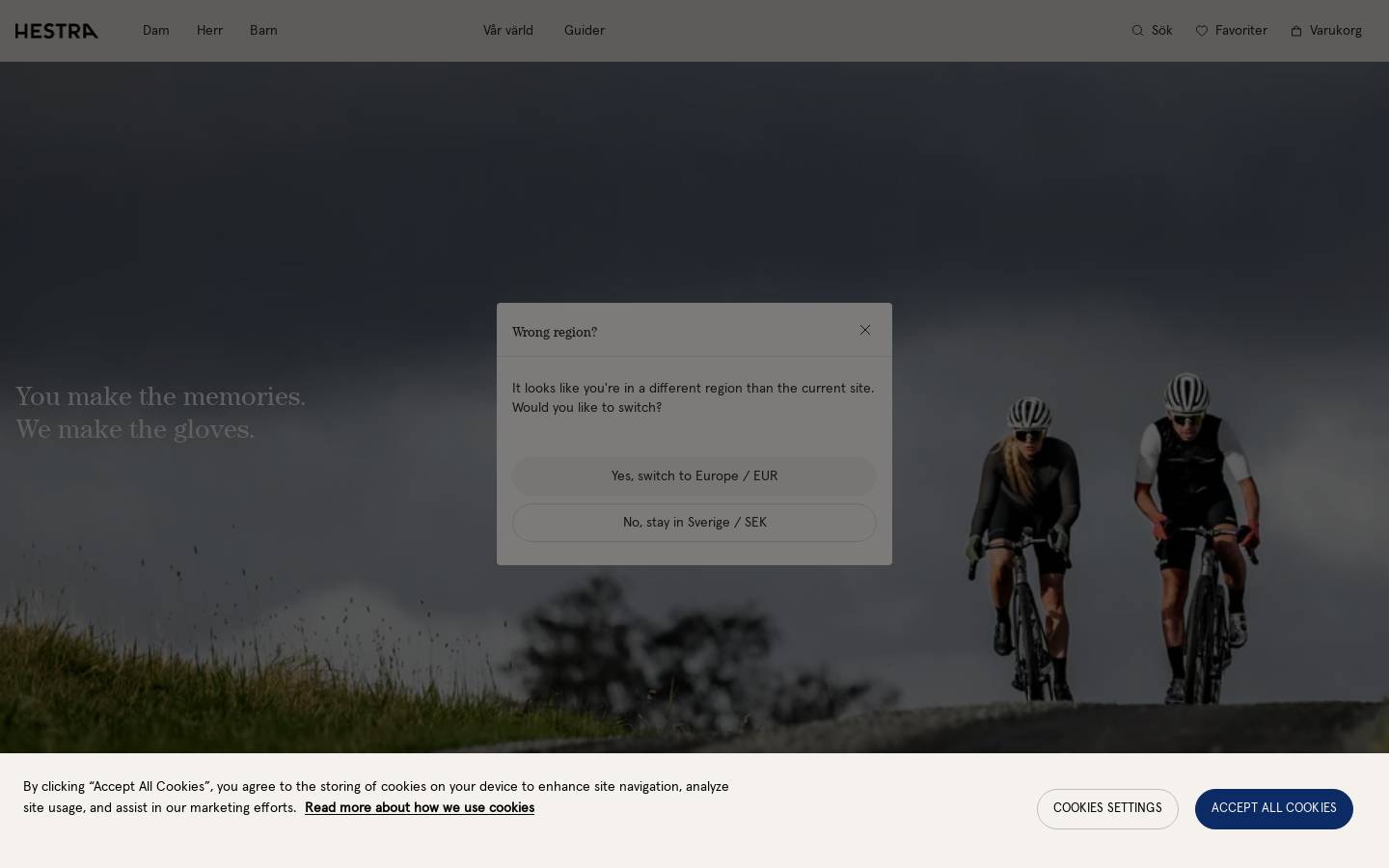The image size is (1389, 868).
Task: Click the Varukorg bag icon
Action: pos(1296,31)
